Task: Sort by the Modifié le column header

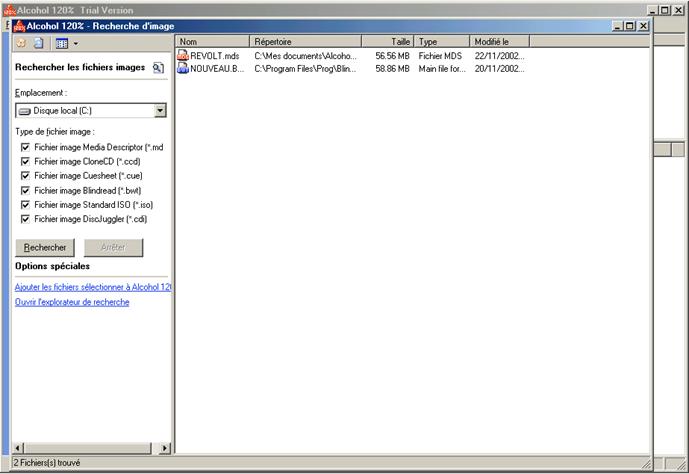Action: (x=500, y=41)
